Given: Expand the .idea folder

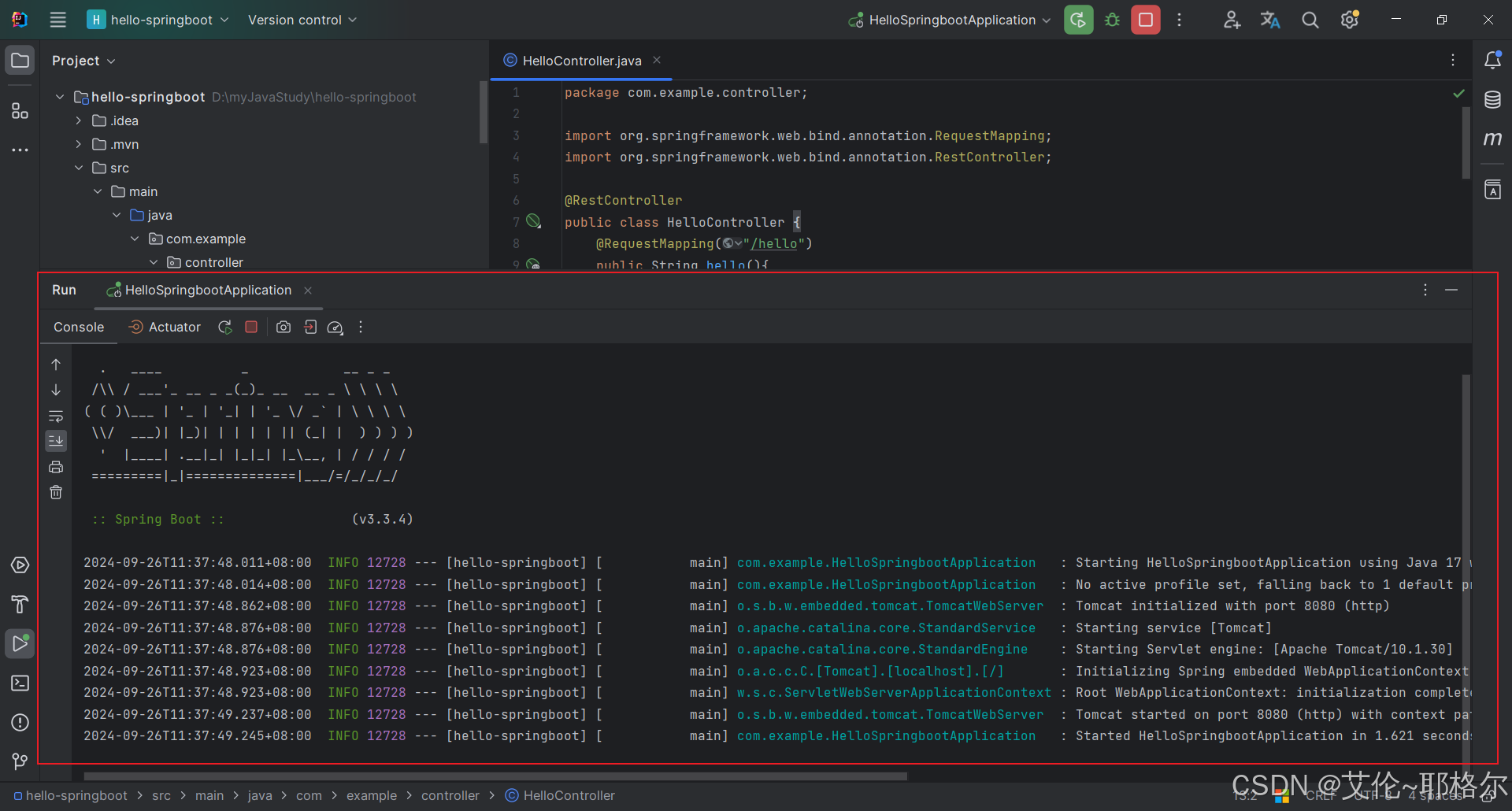Looking at the screenshot, I should pos(78,120).
